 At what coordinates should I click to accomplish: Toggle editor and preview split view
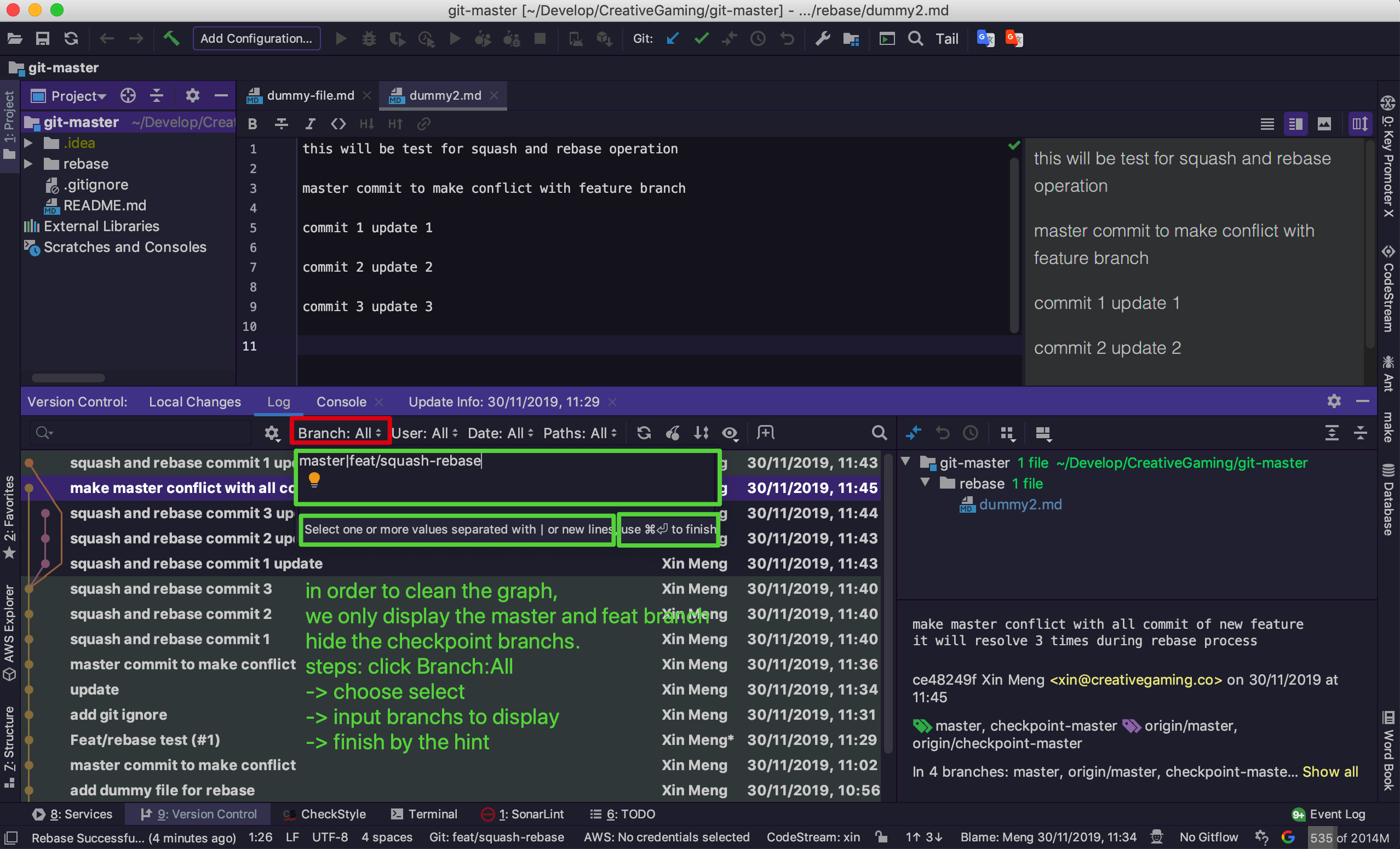point(1295,124)
